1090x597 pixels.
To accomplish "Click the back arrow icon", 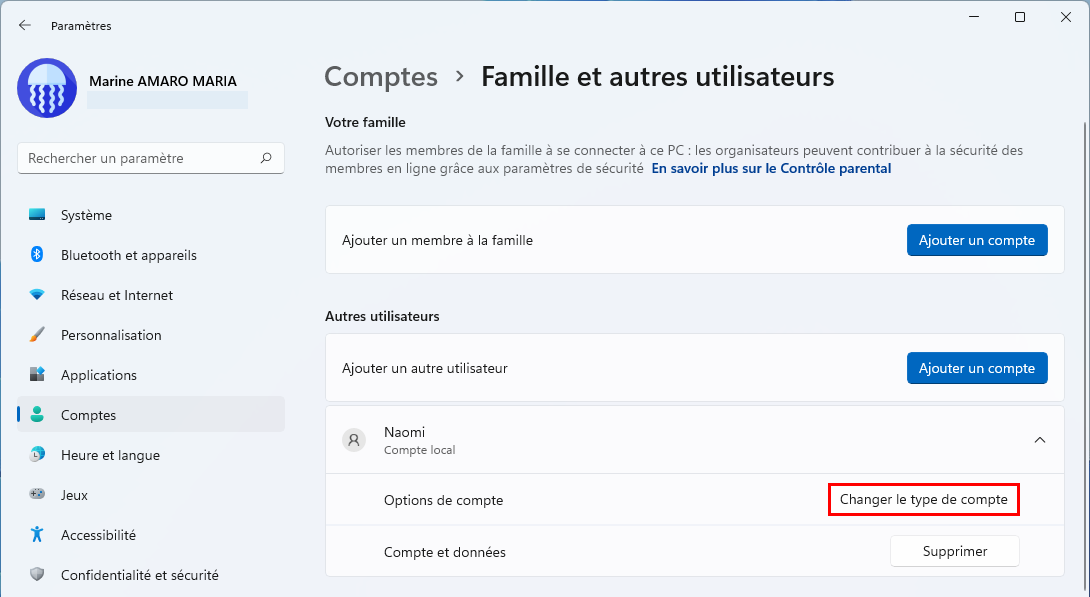I will [25, 26].
